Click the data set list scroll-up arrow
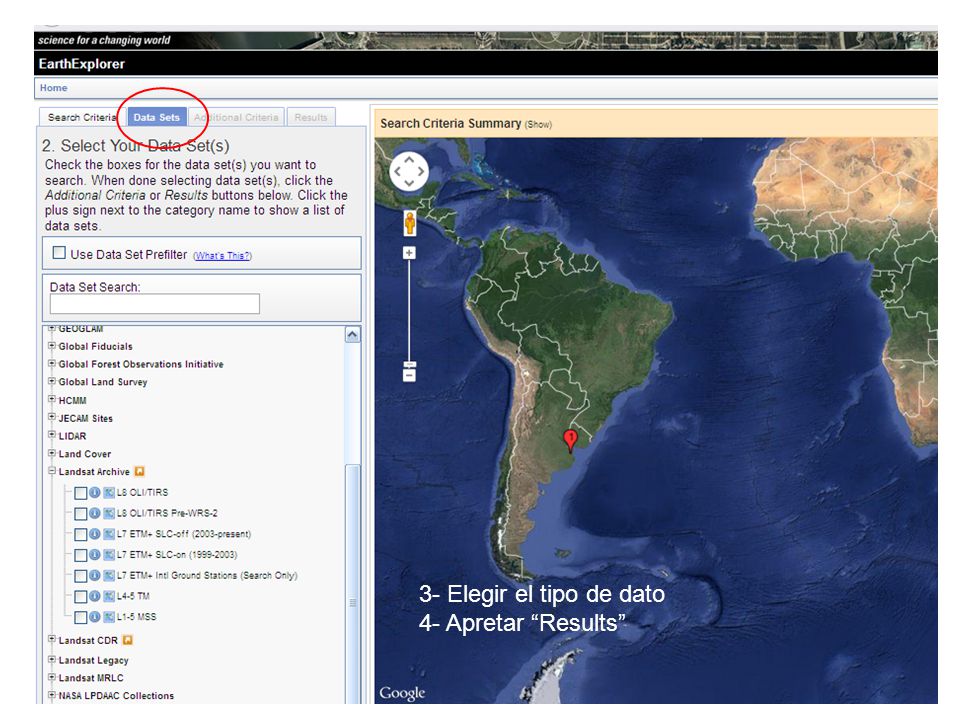The height and width of the screenshot is (720, 960). tap(353, 334)
